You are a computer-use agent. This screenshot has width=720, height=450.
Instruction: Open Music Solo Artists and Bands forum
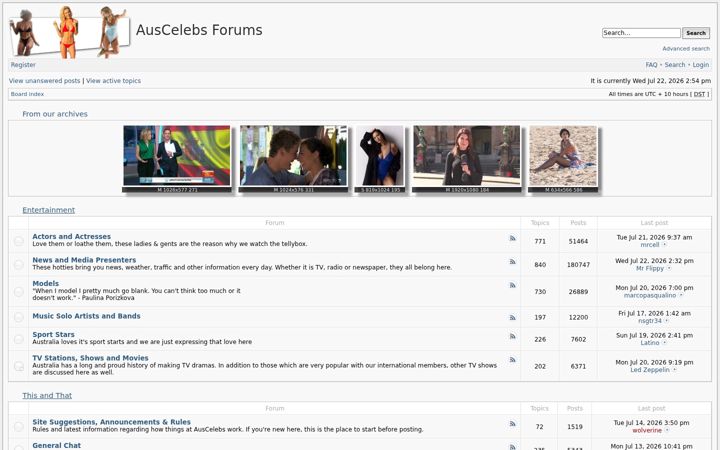pos(86,316)
